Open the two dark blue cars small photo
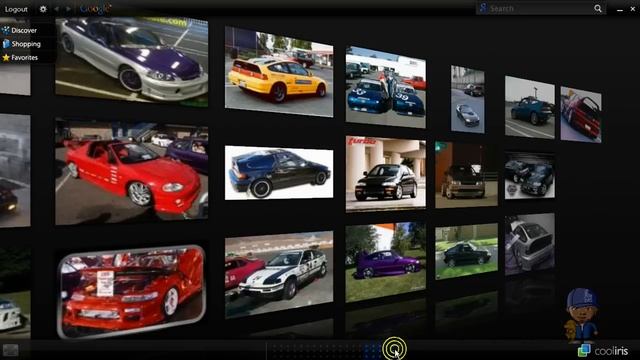 (x=530, y=176)
